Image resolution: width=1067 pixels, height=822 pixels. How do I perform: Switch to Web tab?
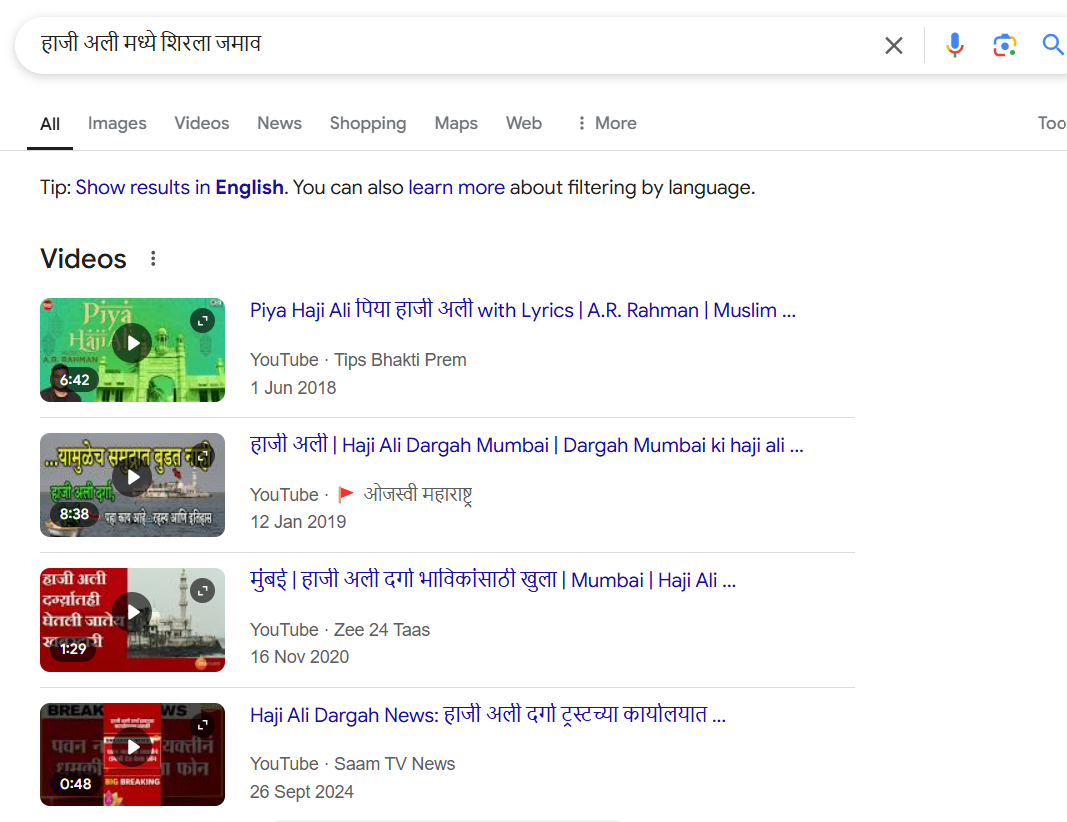523,123
